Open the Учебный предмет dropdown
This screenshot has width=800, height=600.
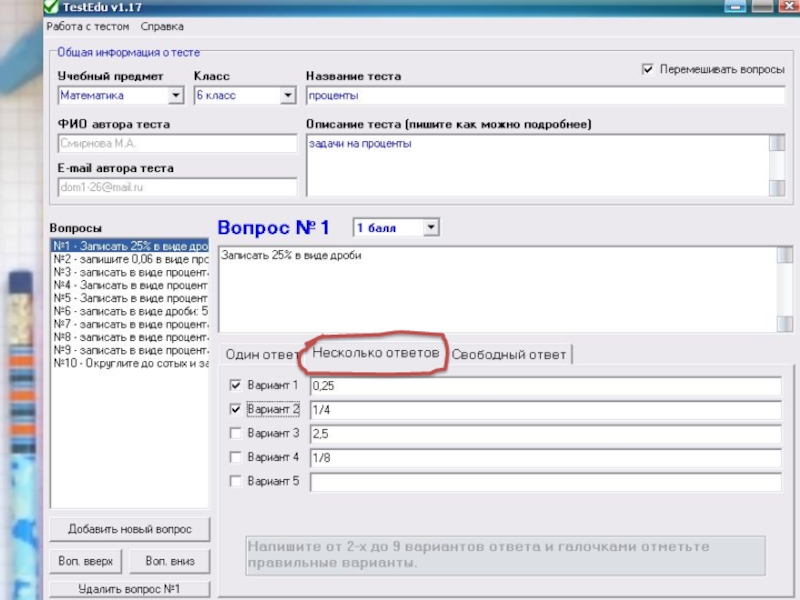176,95
